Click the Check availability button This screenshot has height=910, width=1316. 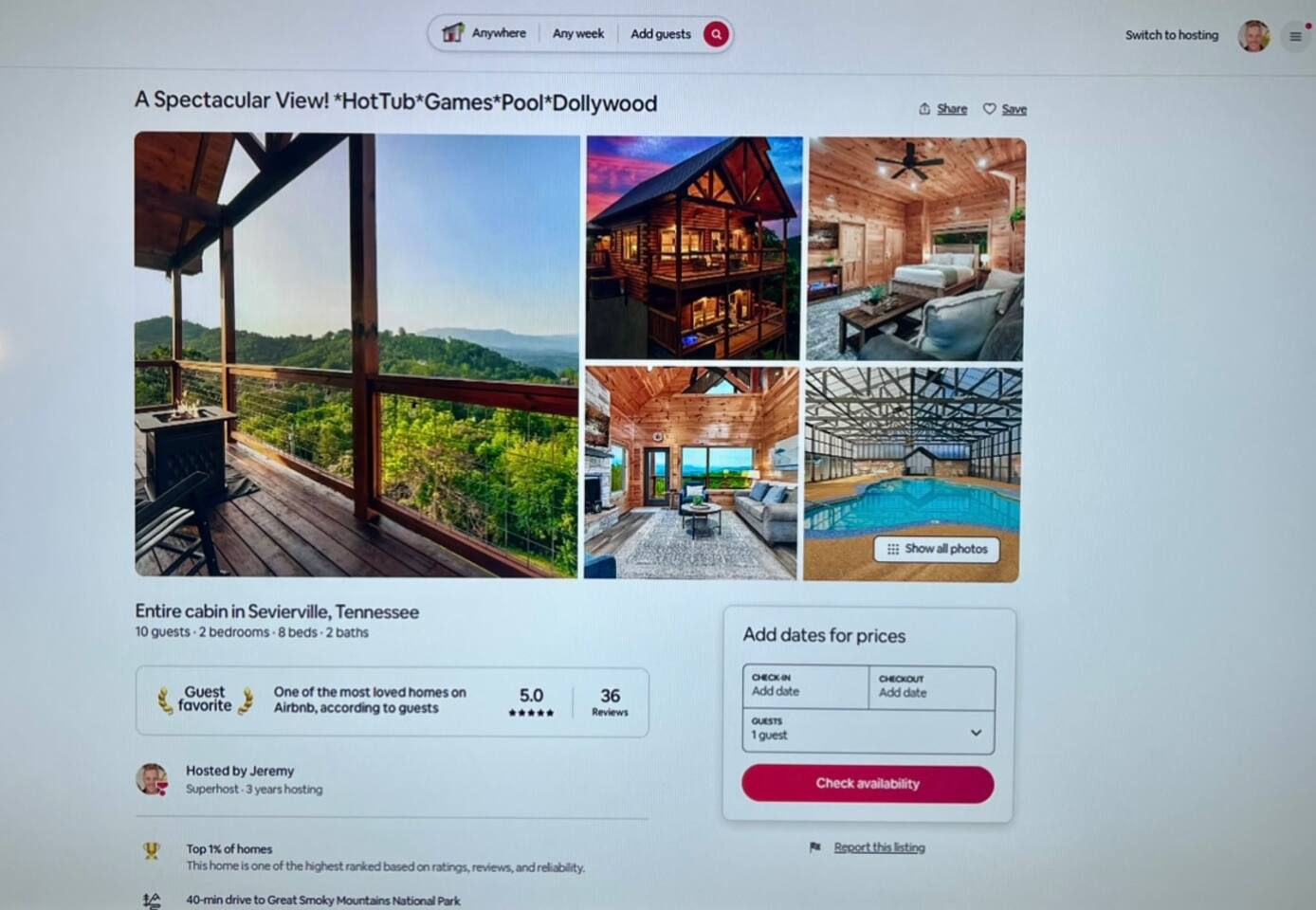click(868, 784)
